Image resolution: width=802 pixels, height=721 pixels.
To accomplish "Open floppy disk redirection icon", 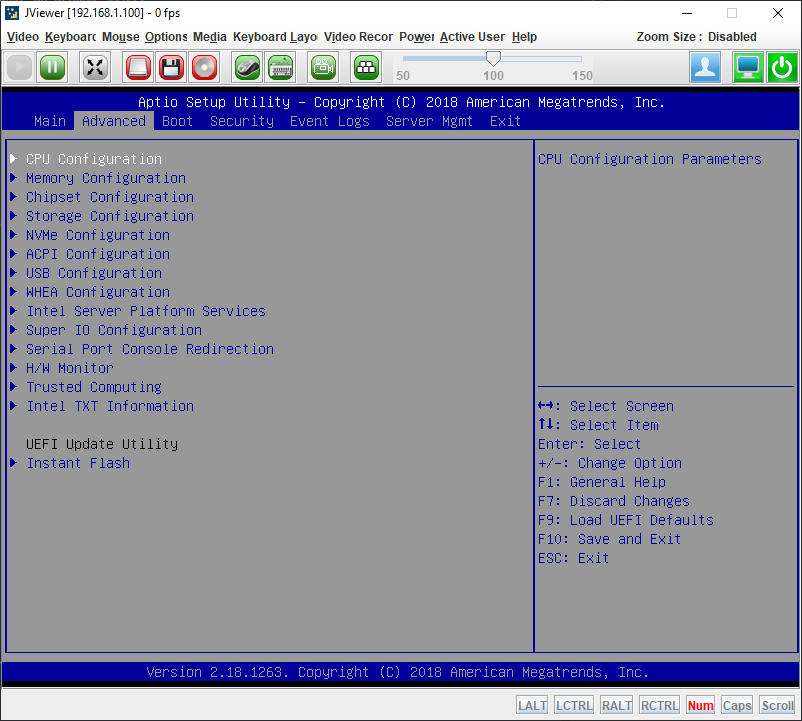I will (x=171, y=67).
